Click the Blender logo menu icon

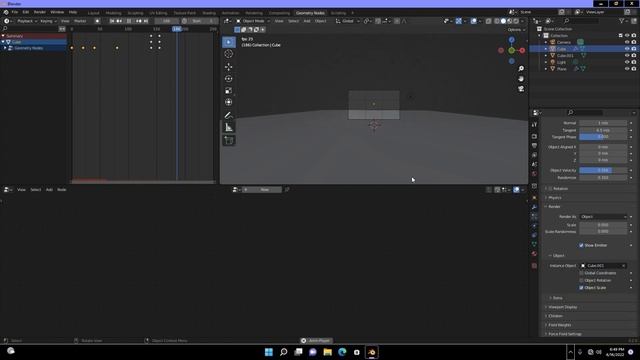tap(6, 12)
